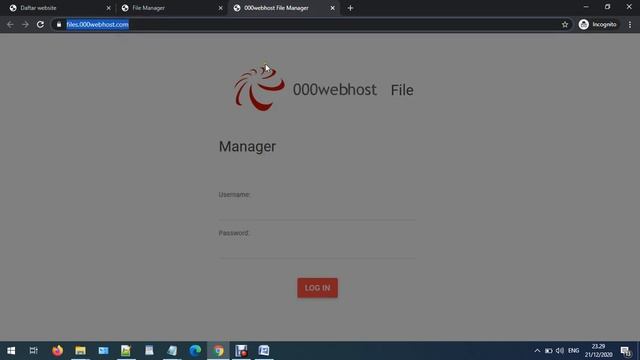Image resolution: width=640 pixels, height=360 pixels.
Task: Go forward to the next page
Action: click(25, 24)
